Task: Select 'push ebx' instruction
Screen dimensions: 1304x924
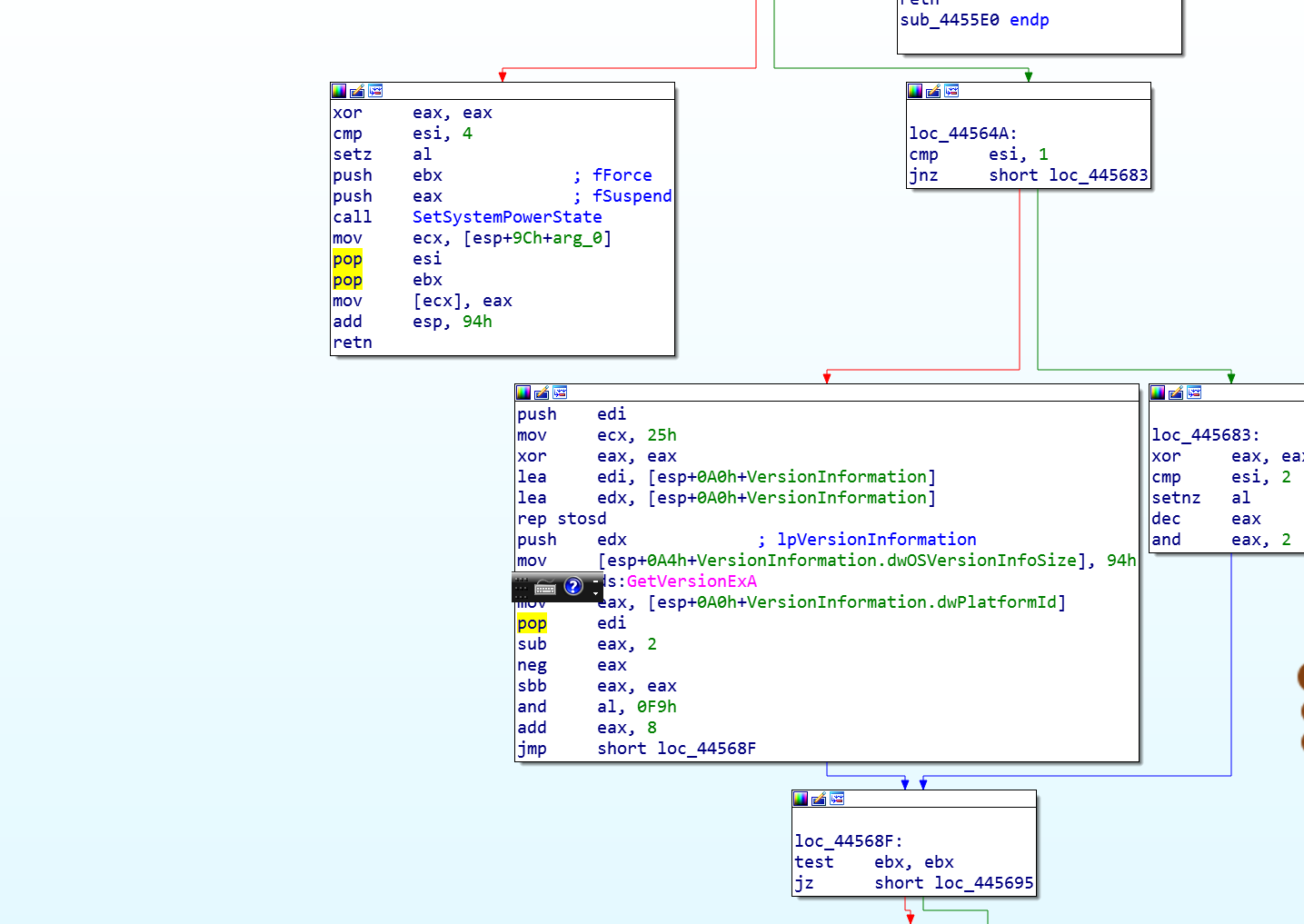Action: point(387,175)
